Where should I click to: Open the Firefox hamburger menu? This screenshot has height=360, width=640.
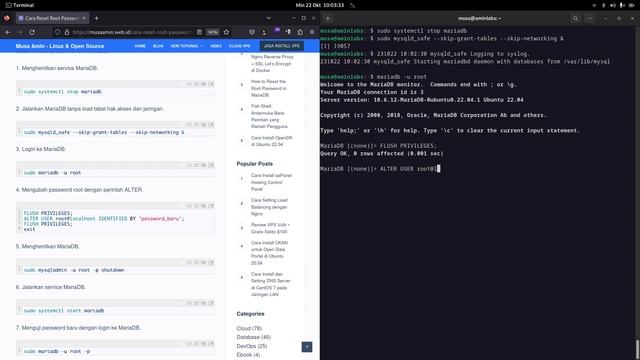[x=312, y=32]
